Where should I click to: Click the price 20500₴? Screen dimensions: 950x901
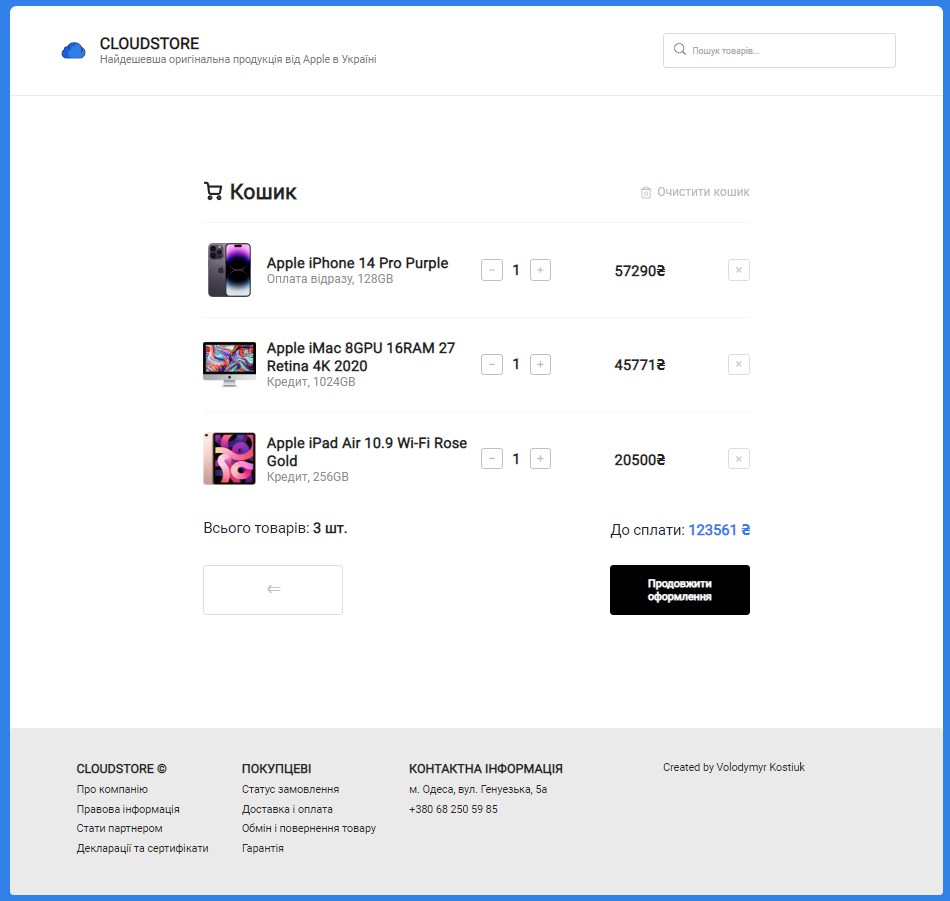(x=640, y=460)
